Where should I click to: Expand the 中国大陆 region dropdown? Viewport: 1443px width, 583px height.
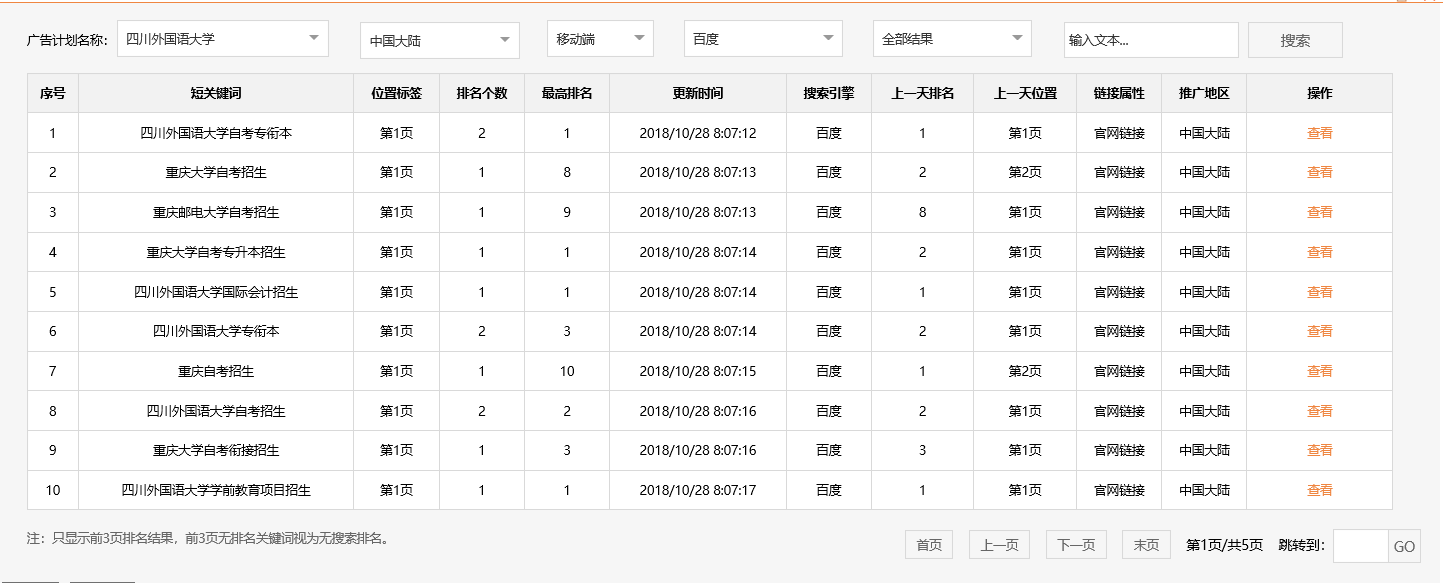point(436,40)
